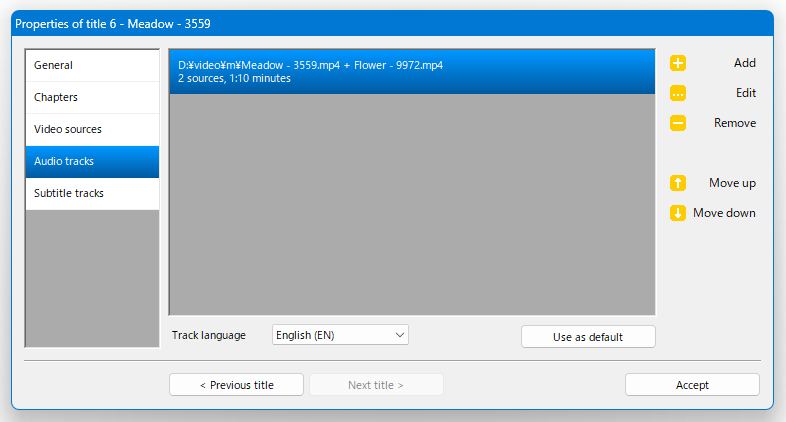Go to the Subtitle tracks section
786x422 pixels.
[x=92, y=194]
